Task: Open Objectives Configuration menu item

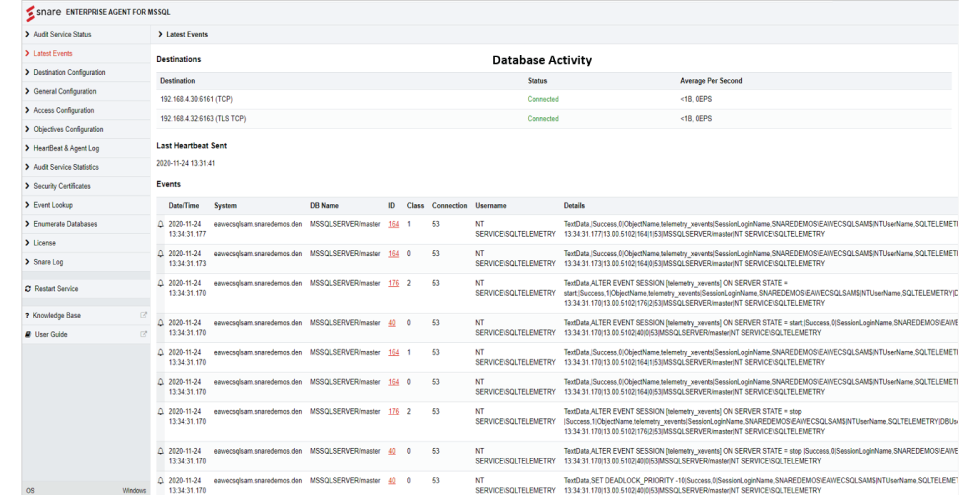Action: pyautogui.click(x=68, y=129)
